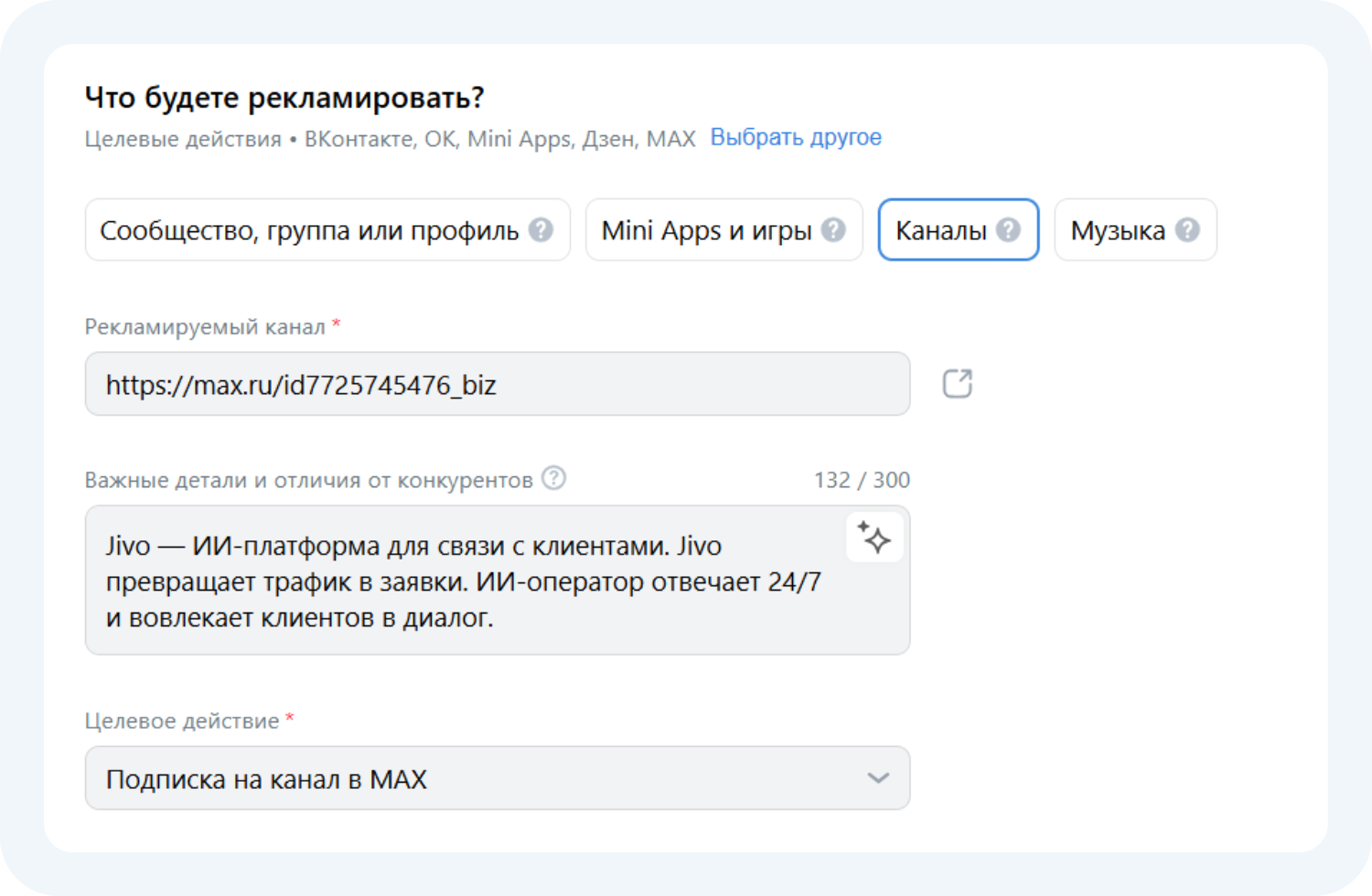Expand chevron of Подписка на канал в MAX

(878, 778)
